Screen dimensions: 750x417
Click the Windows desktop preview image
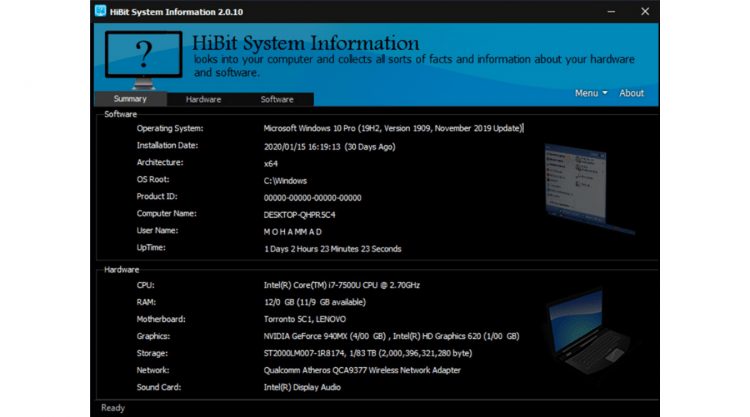pos(589,189)
